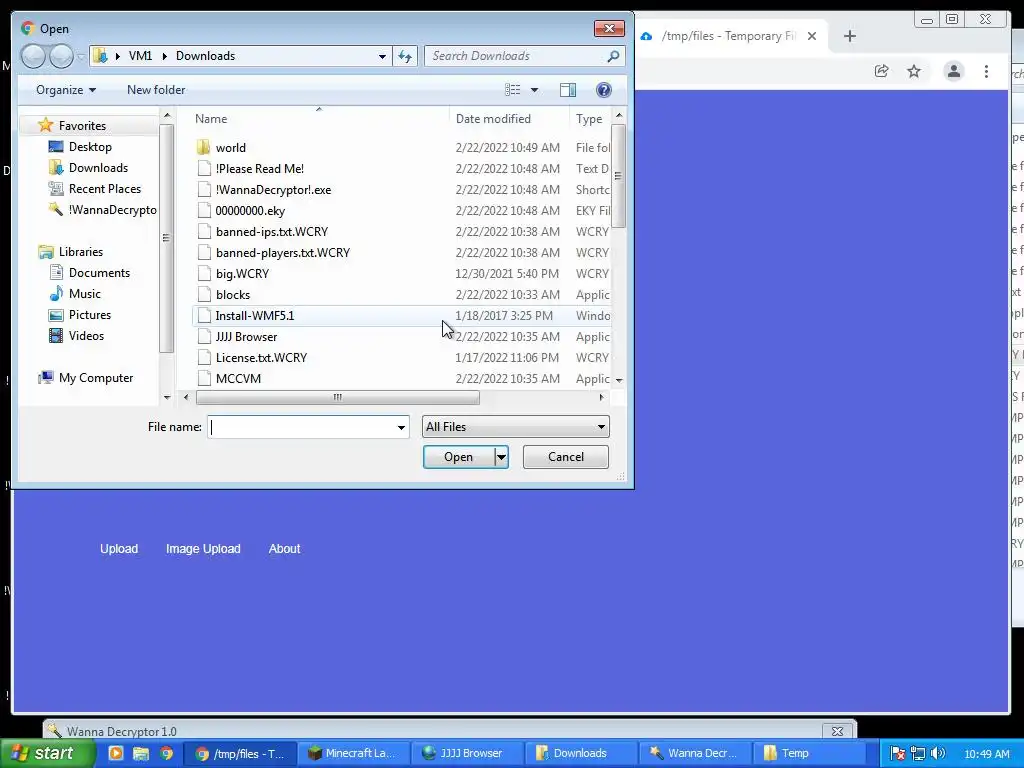Viewport: 1024px width, 768px height.
Task: Change view using the view layout icon
Action: tap(513, 90)
